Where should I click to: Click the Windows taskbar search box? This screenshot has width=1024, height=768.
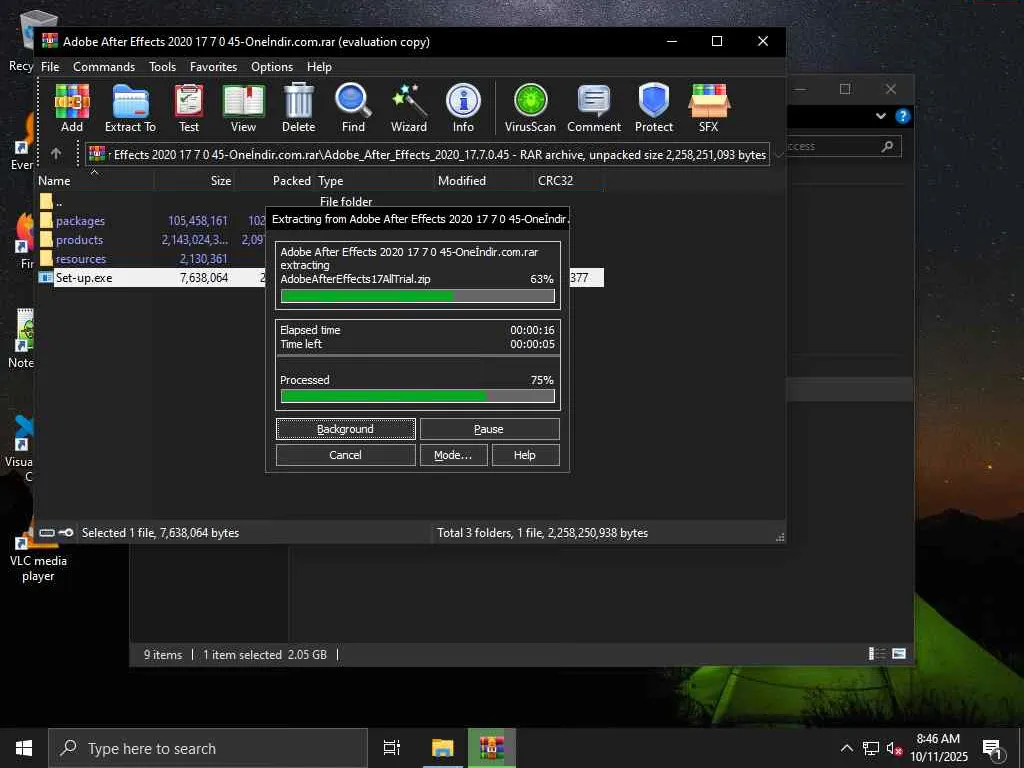[208, 748]
